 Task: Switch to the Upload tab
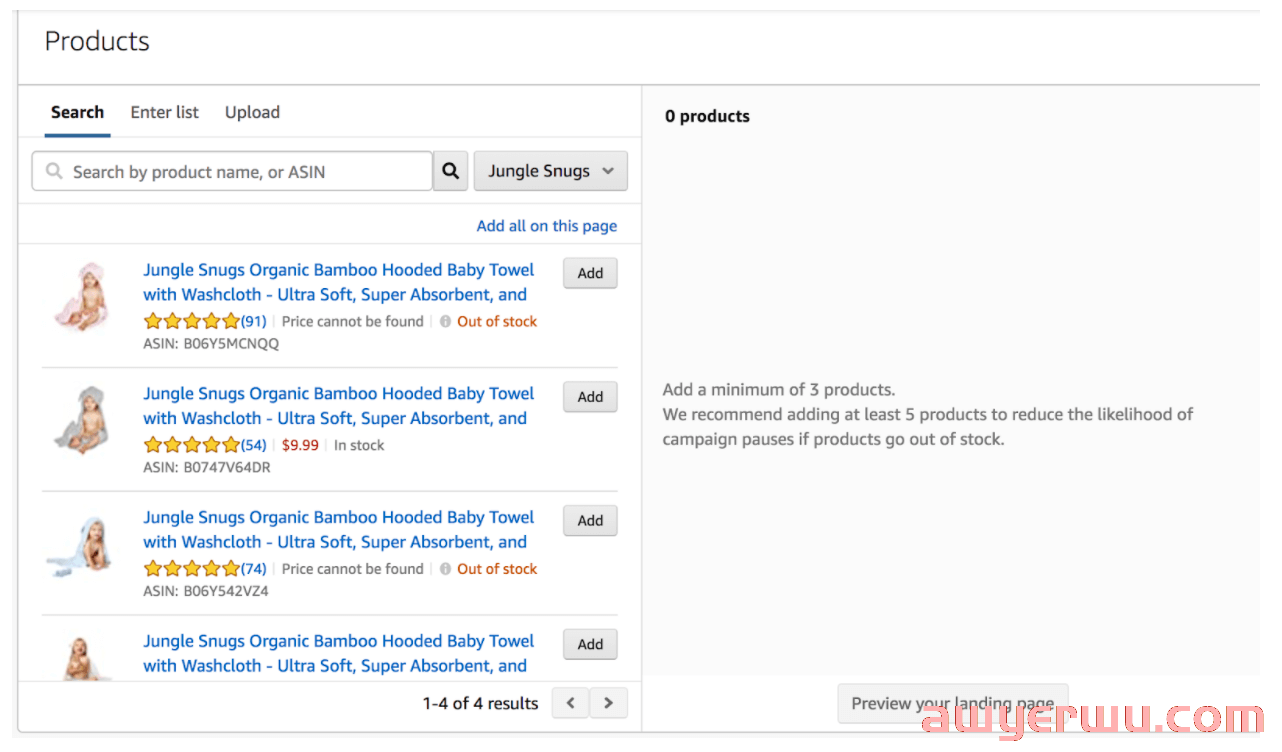pos(252,112)
